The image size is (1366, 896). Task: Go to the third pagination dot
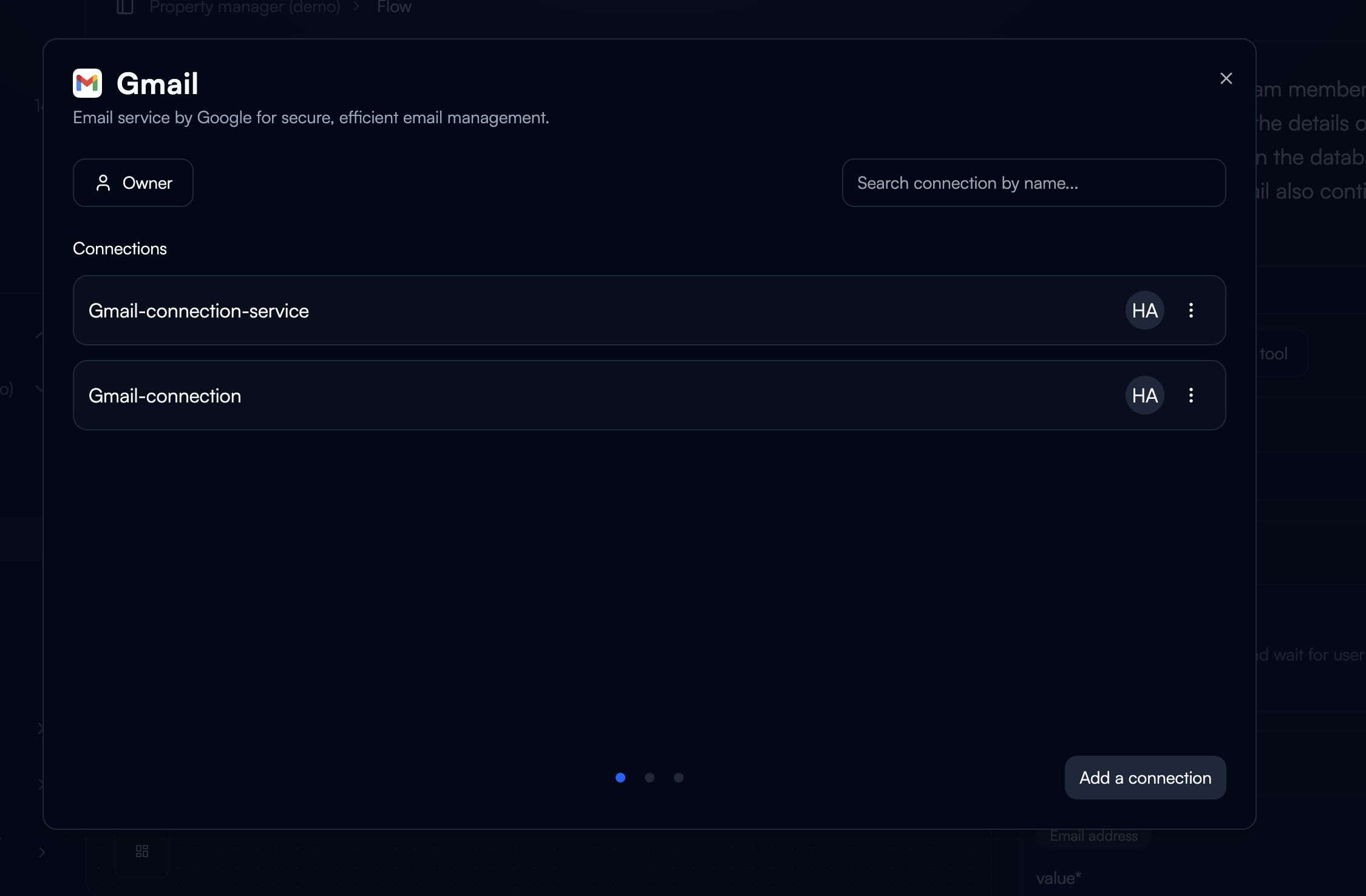tap(678, 778)
